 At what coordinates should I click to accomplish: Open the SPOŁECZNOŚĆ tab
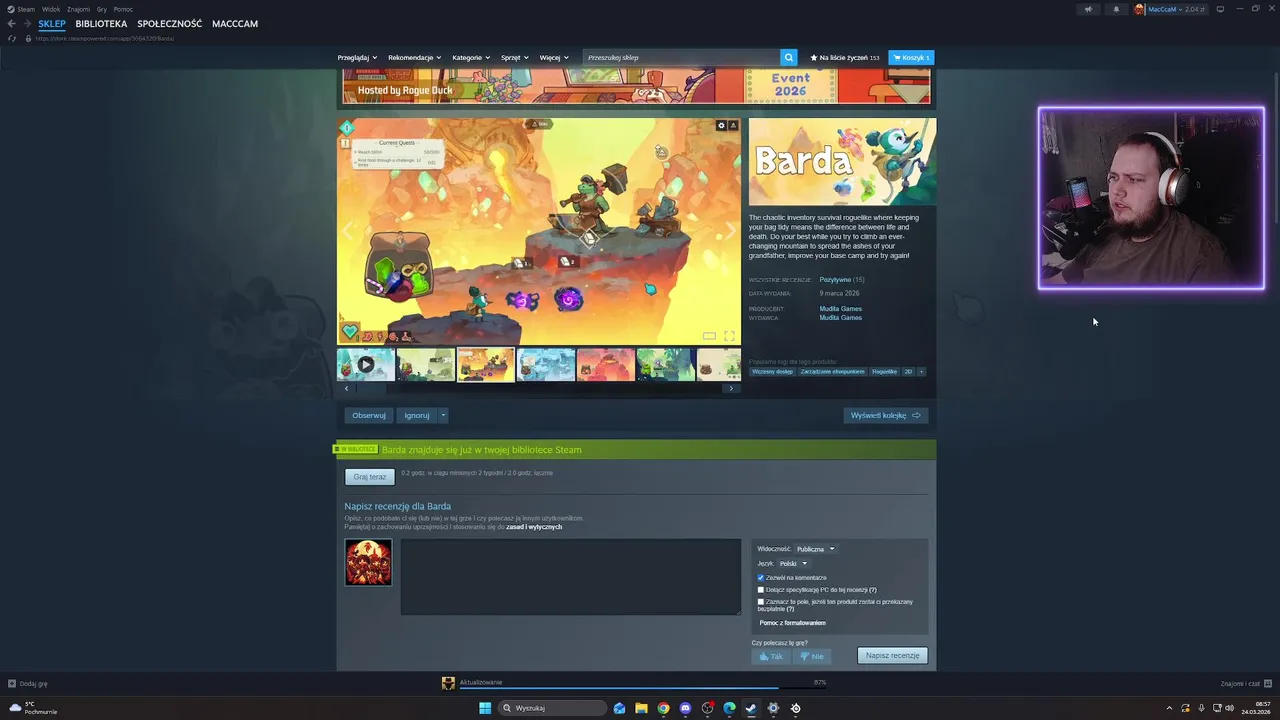click(x=169, y=23)
